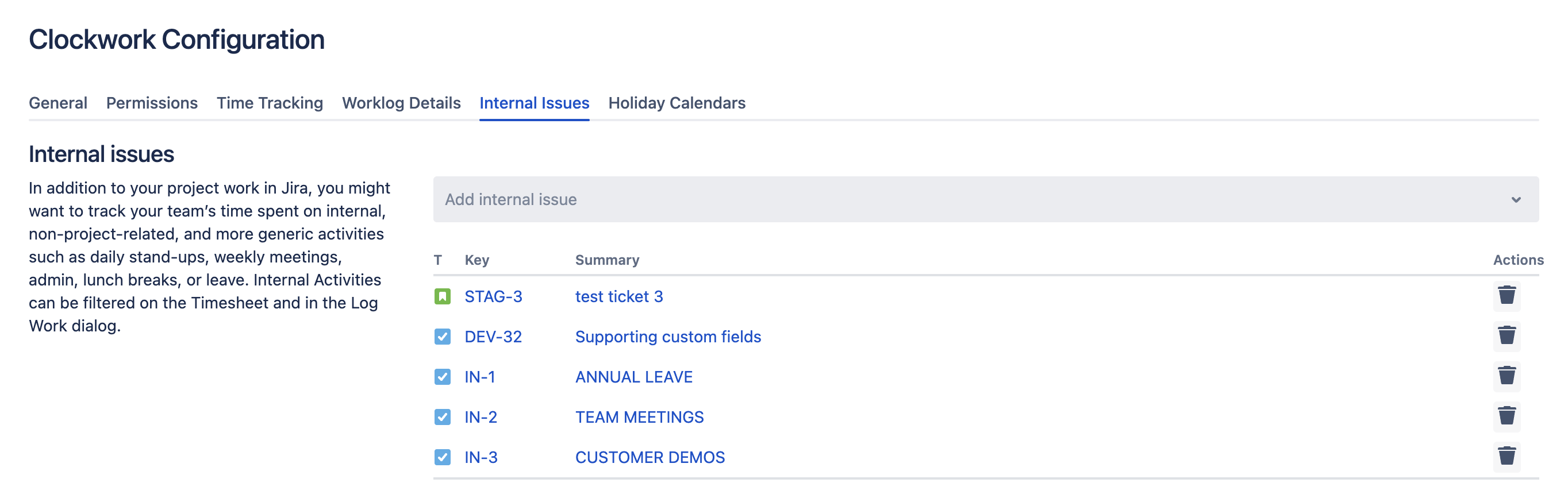Click the task type icon for IN-1
This screenshot has height=502, width=1568.
(443, 377)
